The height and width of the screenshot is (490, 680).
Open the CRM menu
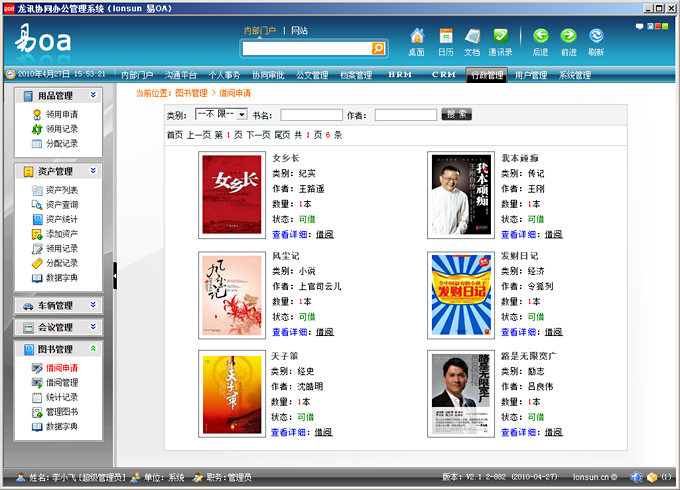(444, 75)
